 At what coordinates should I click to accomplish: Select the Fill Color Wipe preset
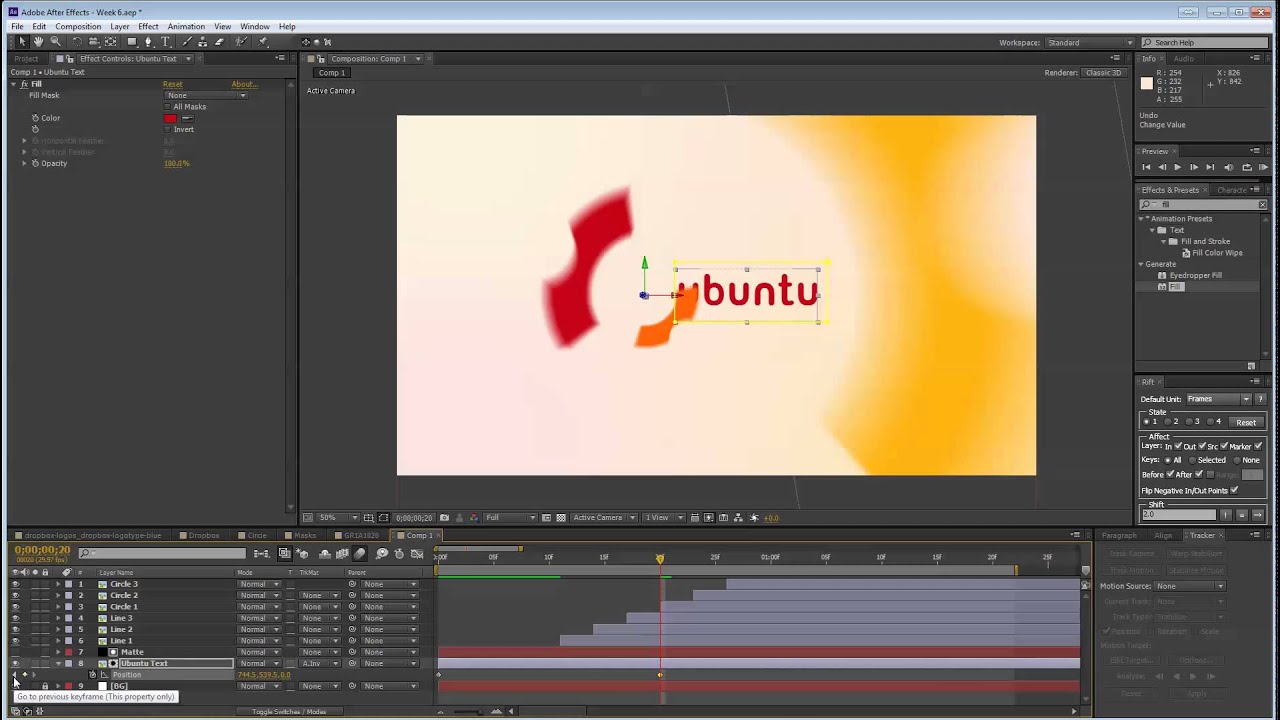(1217, 253)
